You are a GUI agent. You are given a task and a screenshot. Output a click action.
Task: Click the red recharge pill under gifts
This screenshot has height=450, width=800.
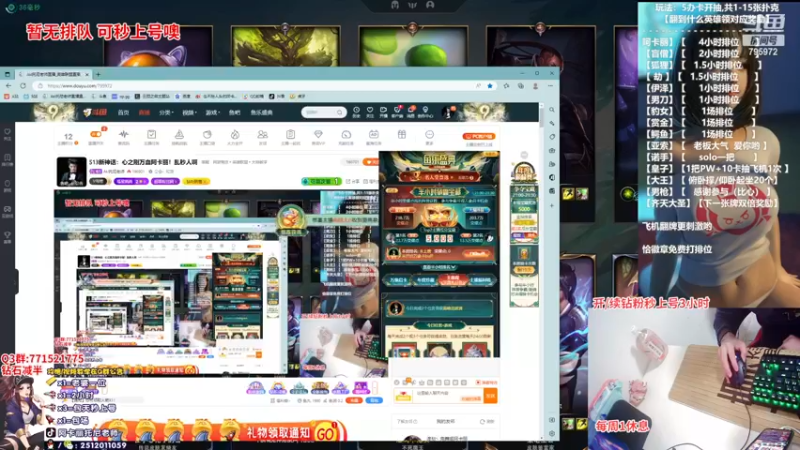click(353, 401)
